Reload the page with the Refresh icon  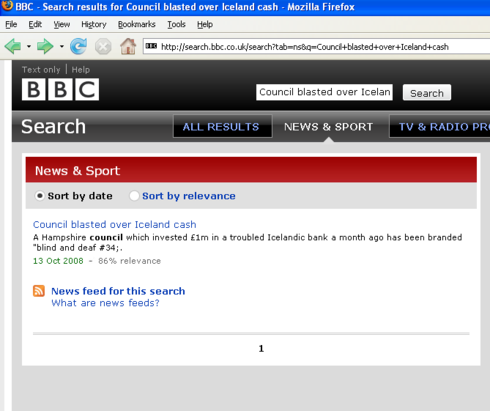[78, 46]
